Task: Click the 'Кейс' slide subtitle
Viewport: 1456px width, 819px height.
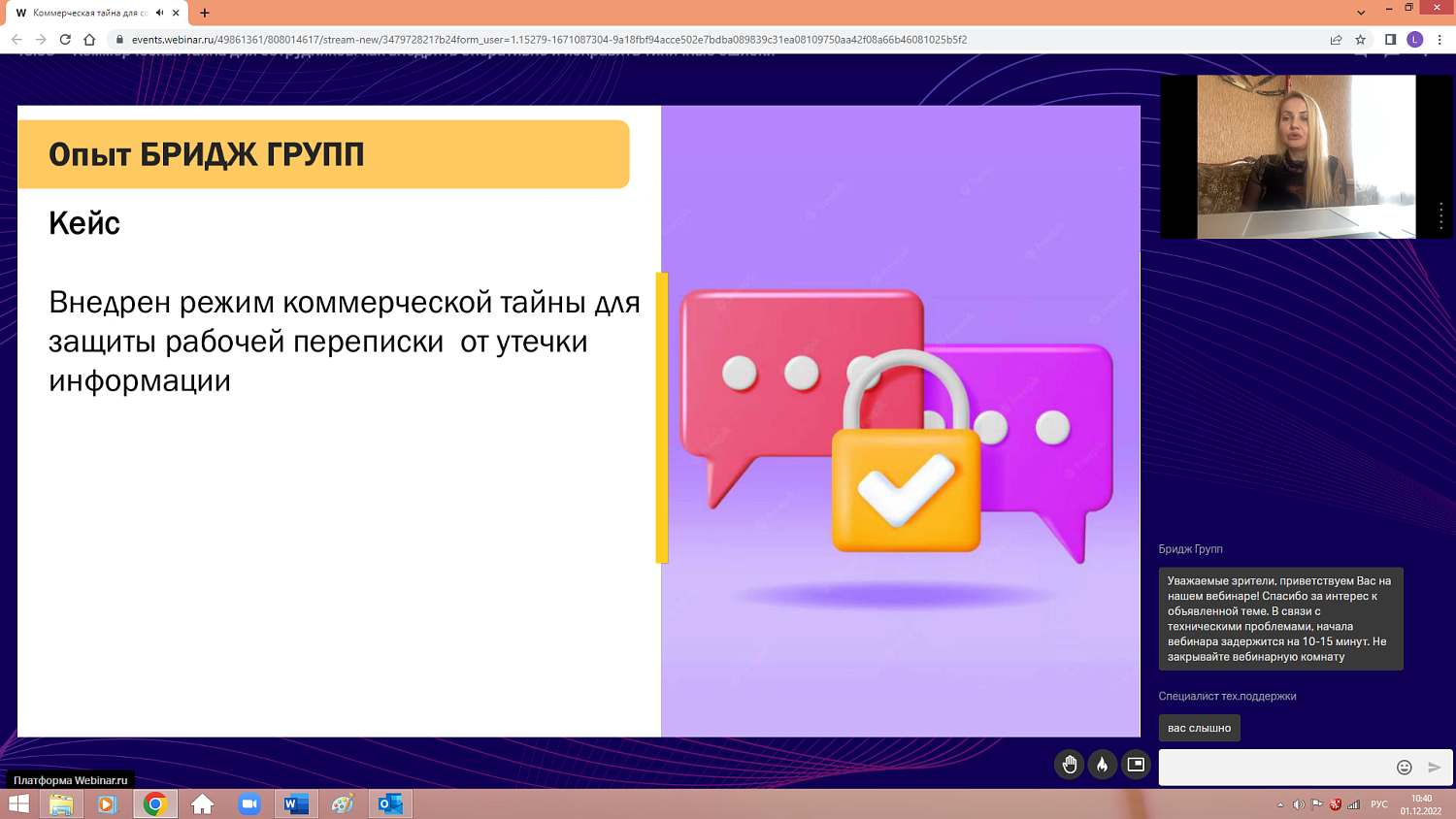Action: pyautogui.click(x=84, y=223)
